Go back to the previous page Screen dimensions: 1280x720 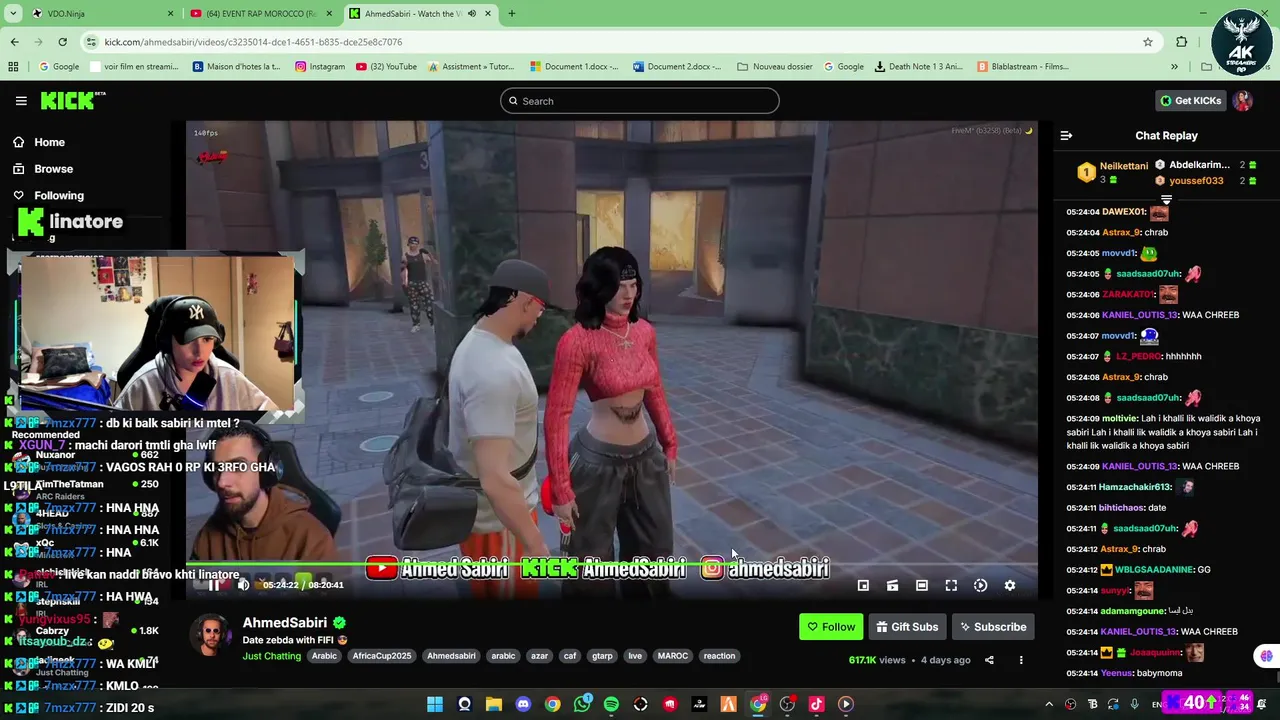point(14,42)
